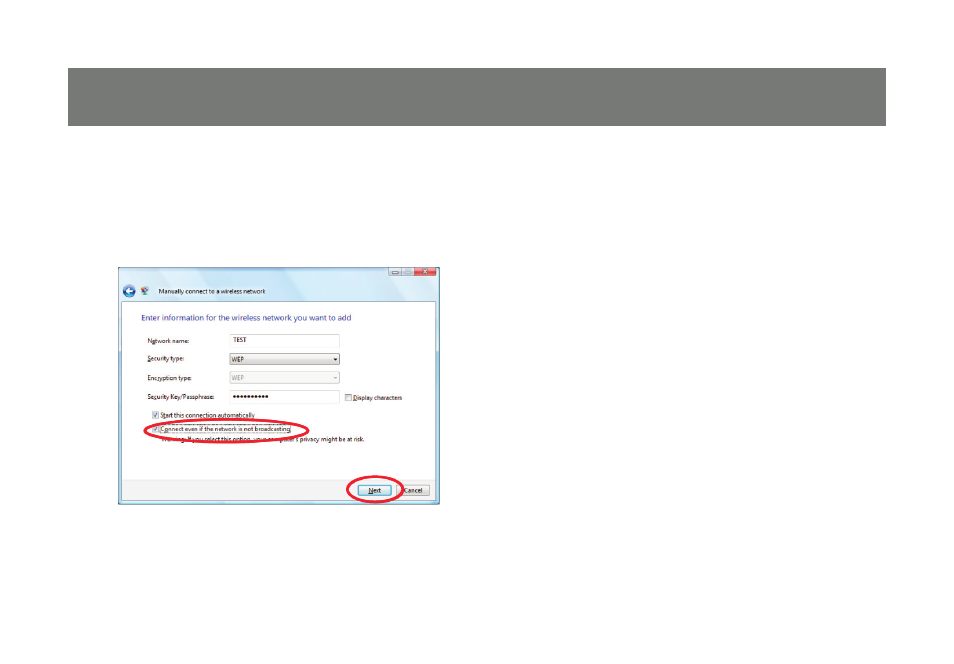954x664 pixels.
Task: Close the wireless network dialog window
Action: (x=425, y=272)
